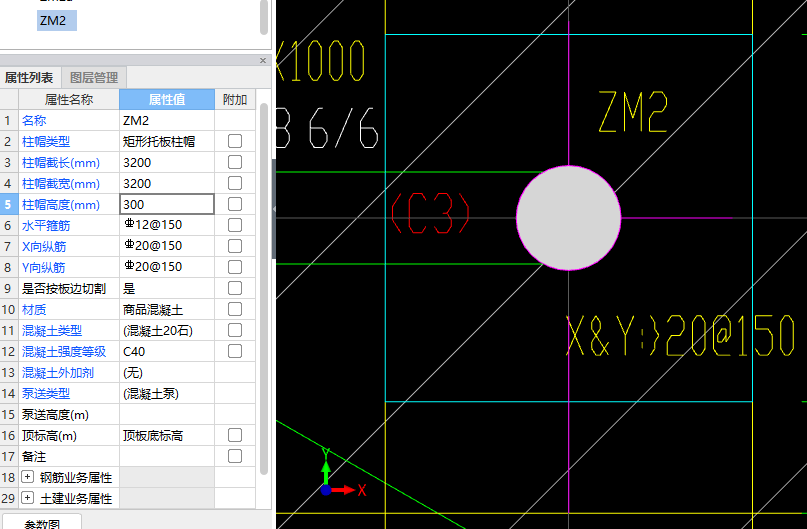The width and height of the screenshot is (807, 529).
Task: Tick the 顶标高 append checkbox
Action: click(x=235, y=435)
